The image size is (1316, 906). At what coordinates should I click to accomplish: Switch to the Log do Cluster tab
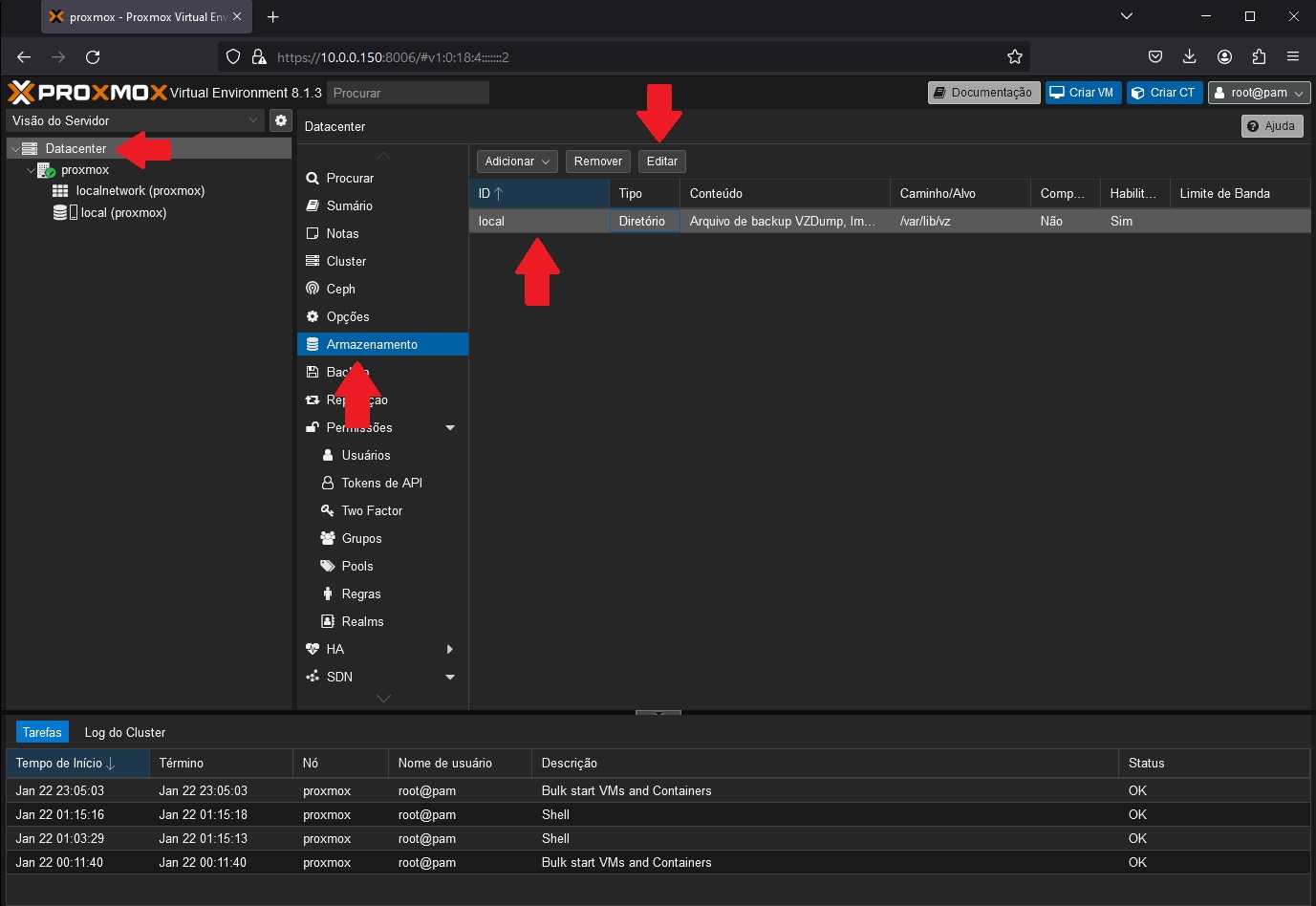point(125,733)
